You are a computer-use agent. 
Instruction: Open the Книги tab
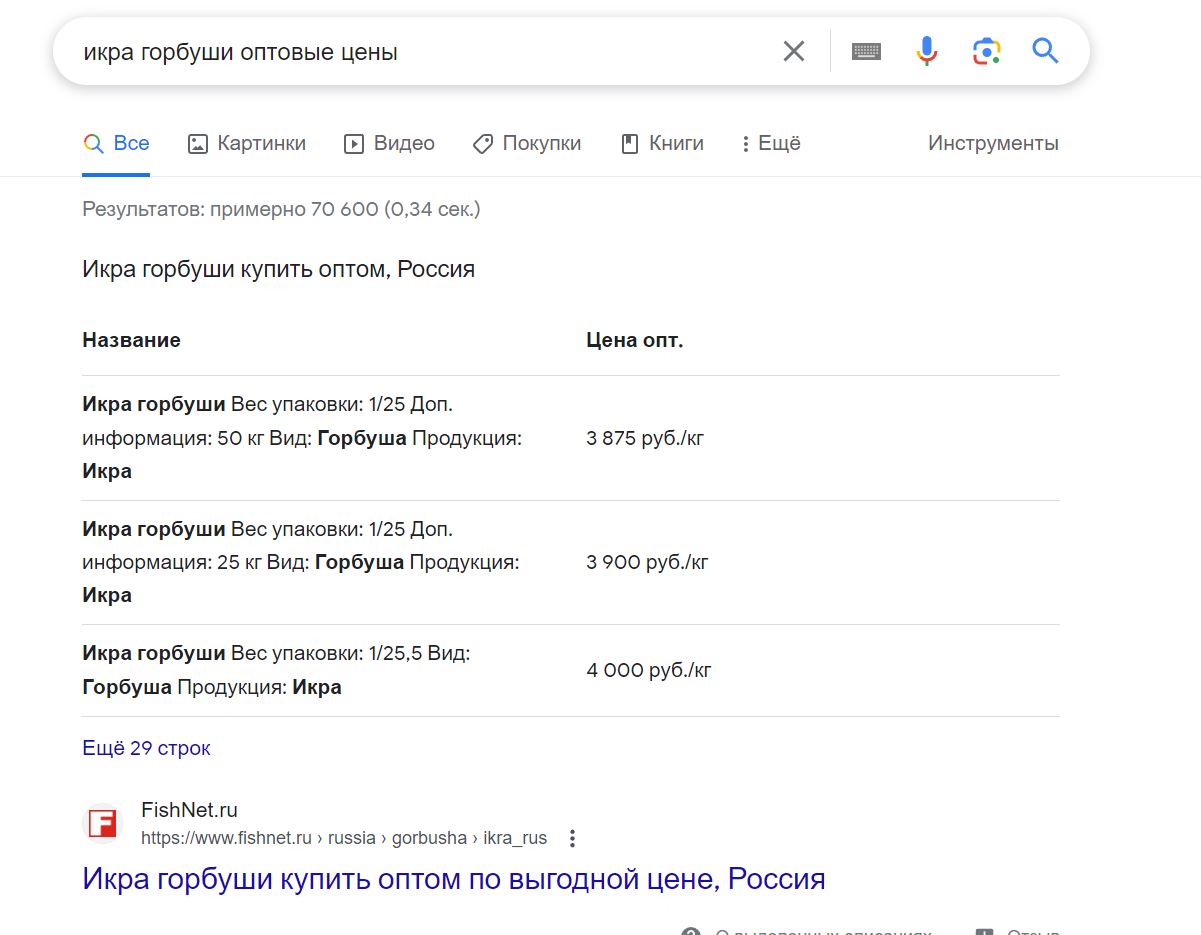[662, 144]
